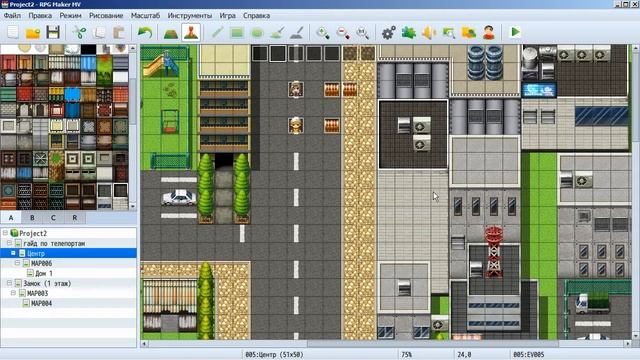This screenshot has width=640, height=360.
Task: Collapse the MAP006 tree node
Action: (x=18, y=263)
